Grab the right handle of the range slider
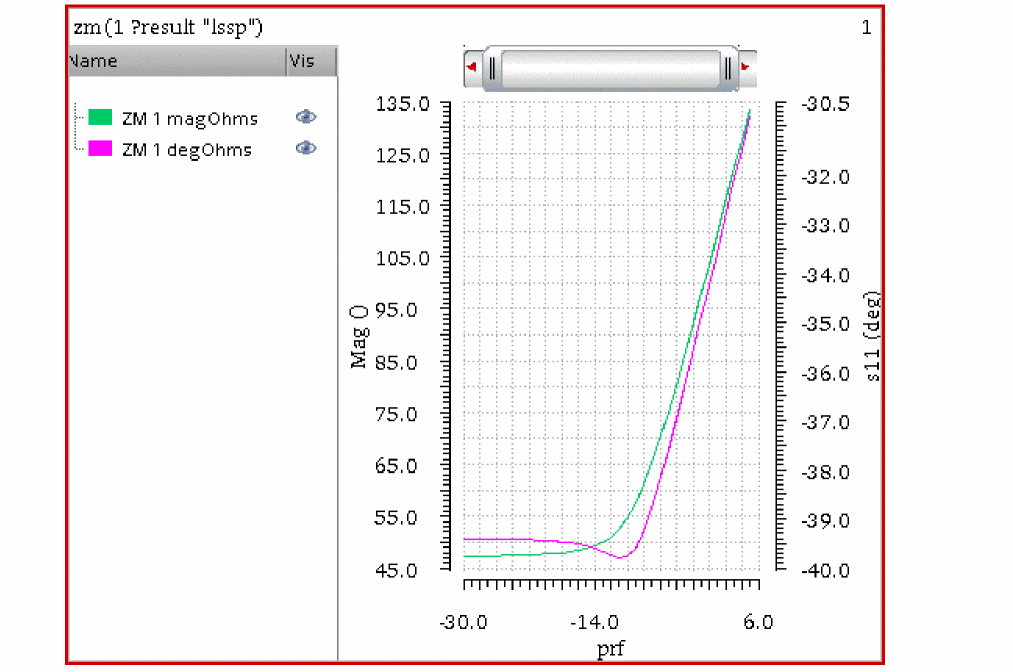 728,68
